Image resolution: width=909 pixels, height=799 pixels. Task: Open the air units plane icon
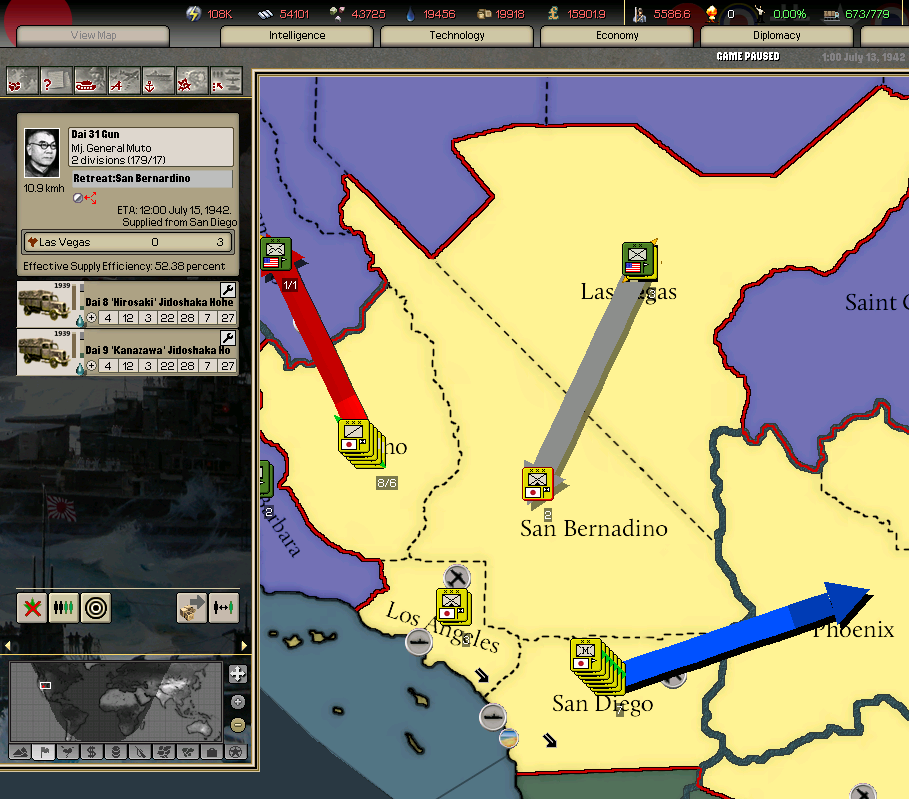[124, 79]
